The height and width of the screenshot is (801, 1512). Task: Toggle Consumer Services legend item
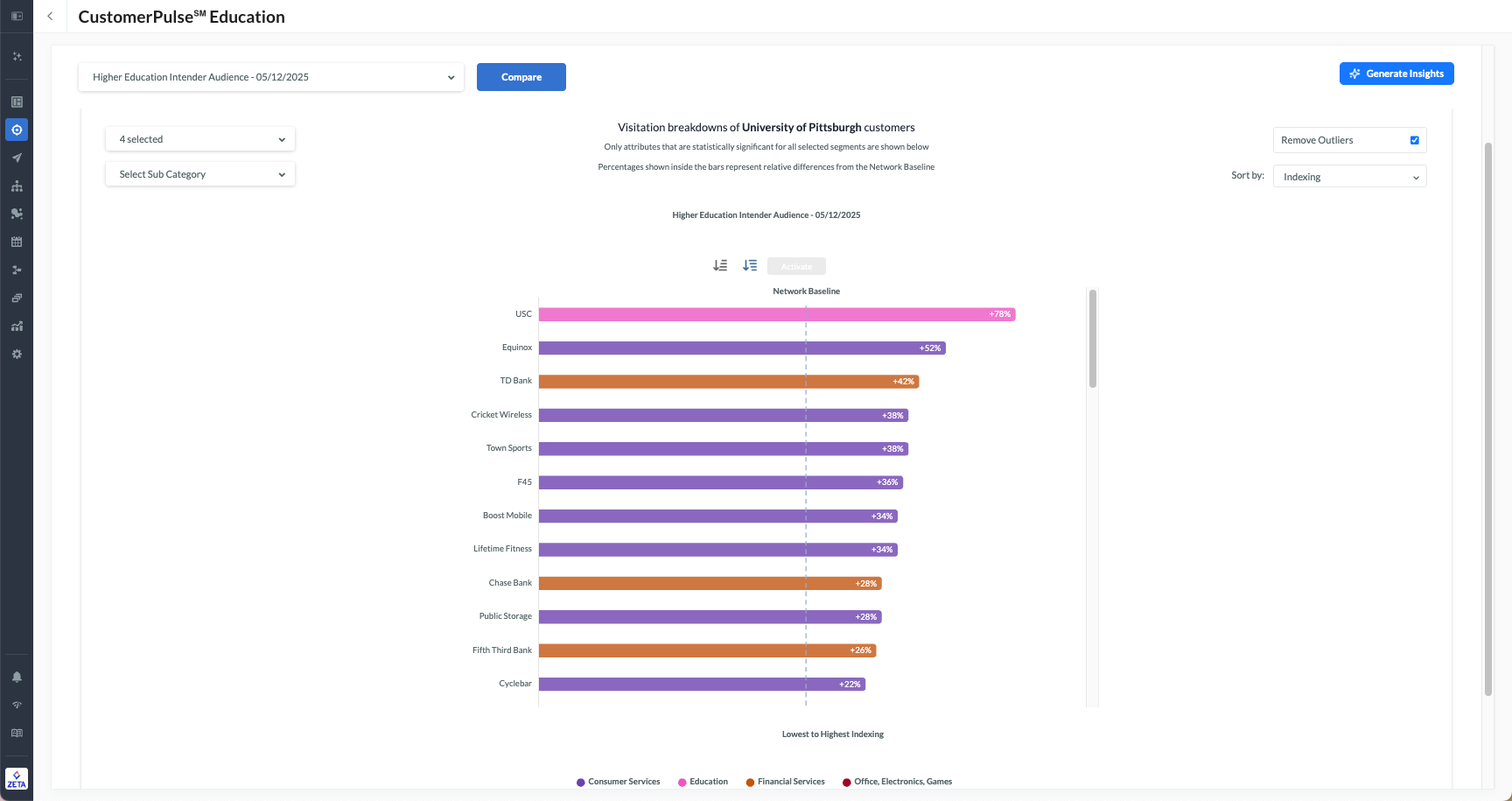(x=618, y=782)
